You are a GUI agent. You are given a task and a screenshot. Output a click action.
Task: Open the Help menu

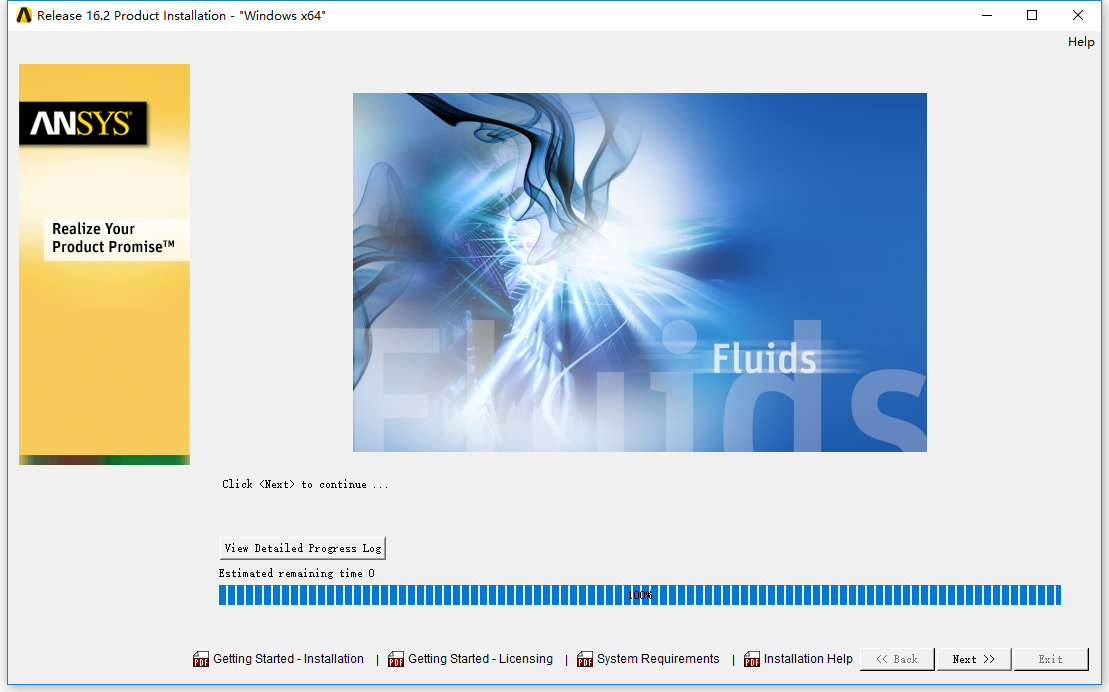(1081, 42)
